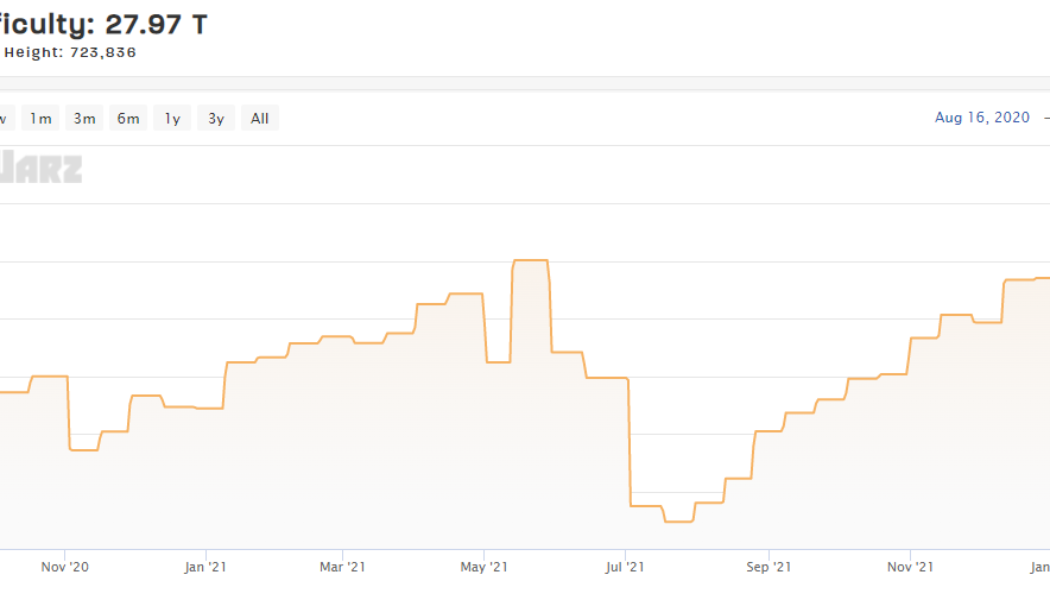
Task: Click the Jan '21 axis label
Action: click(207, 565)
